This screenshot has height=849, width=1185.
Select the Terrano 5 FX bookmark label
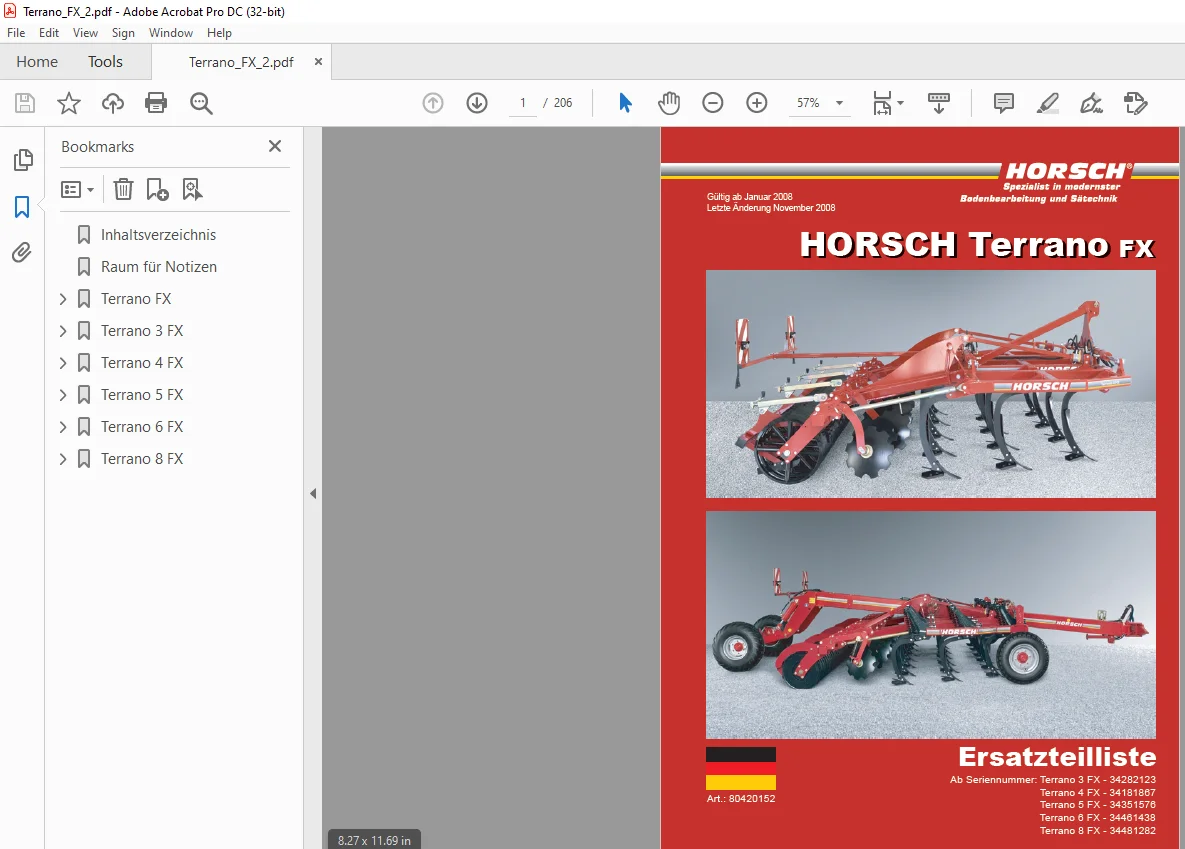coord(142,395)
